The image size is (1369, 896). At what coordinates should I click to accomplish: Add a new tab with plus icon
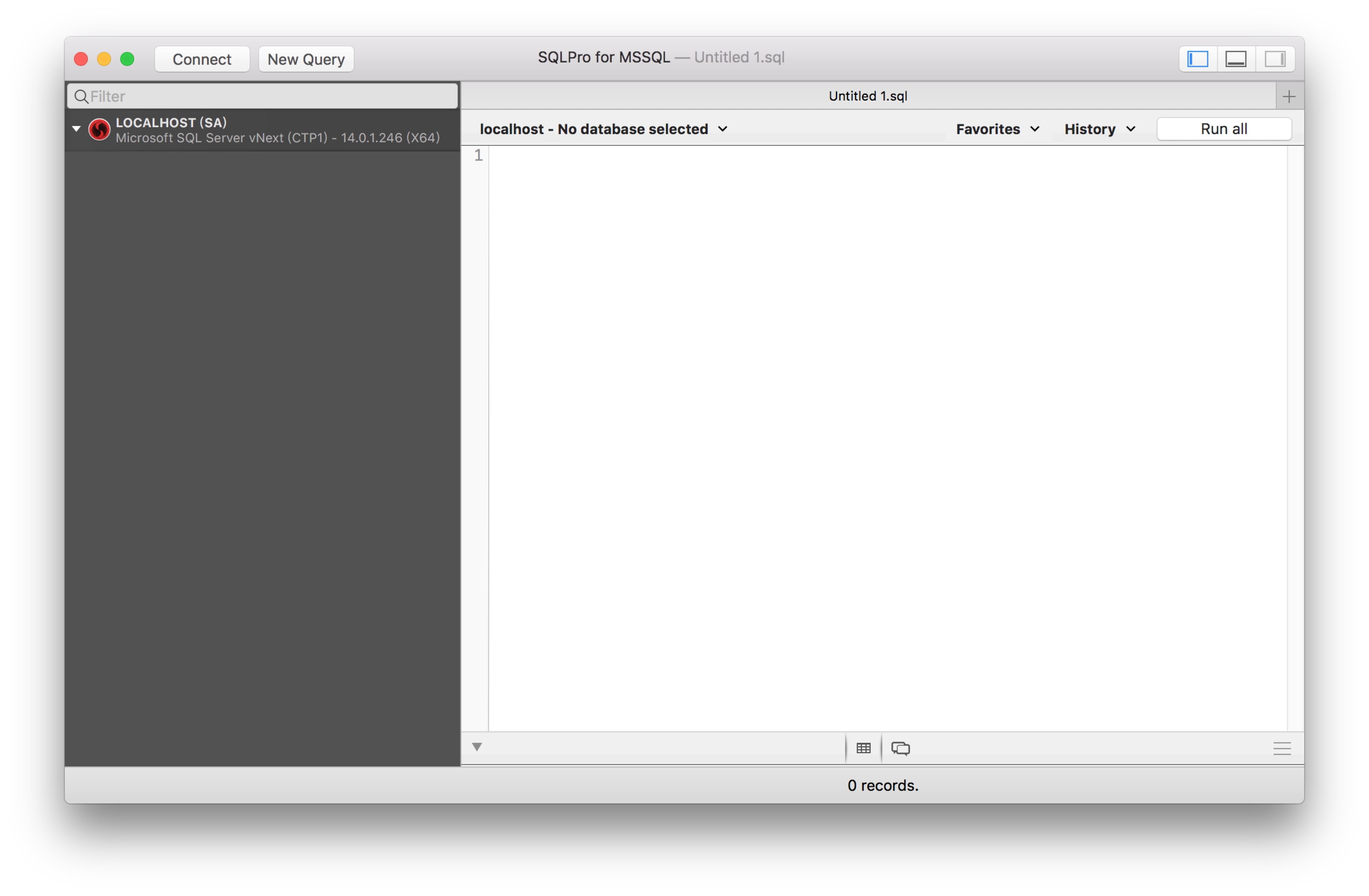pyautogui.click(x=1289, y=97)
